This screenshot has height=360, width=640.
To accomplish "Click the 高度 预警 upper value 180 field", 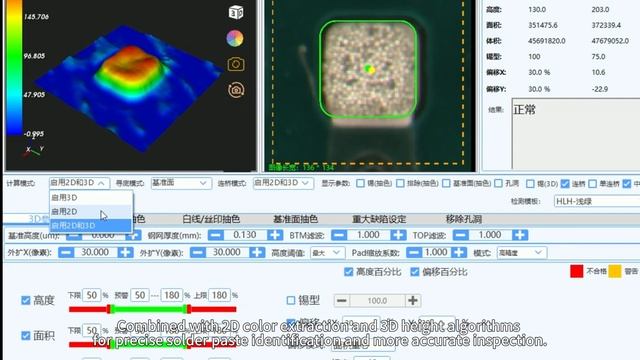I will pyautogui.click(x=172, y=295).
